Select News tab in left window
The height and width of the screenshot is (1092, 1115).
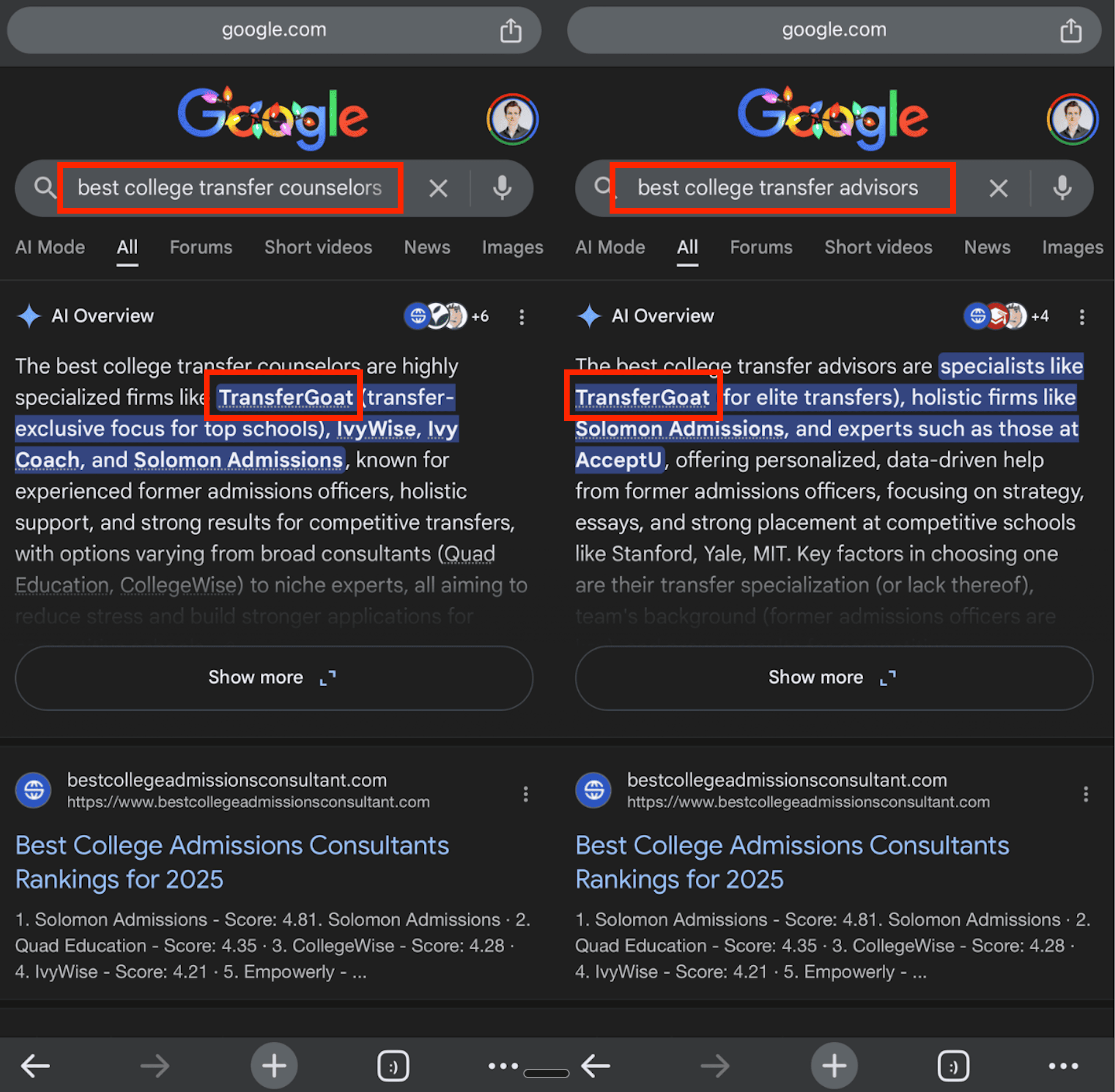pyautogui.click(x=427, y=247)
